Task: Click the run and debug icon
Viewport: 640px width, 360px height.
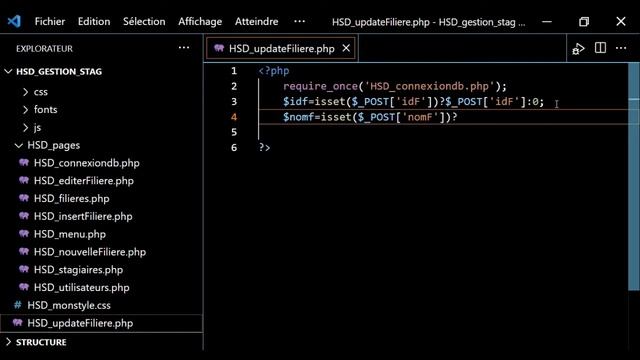Action: click(x=578, y=49)
